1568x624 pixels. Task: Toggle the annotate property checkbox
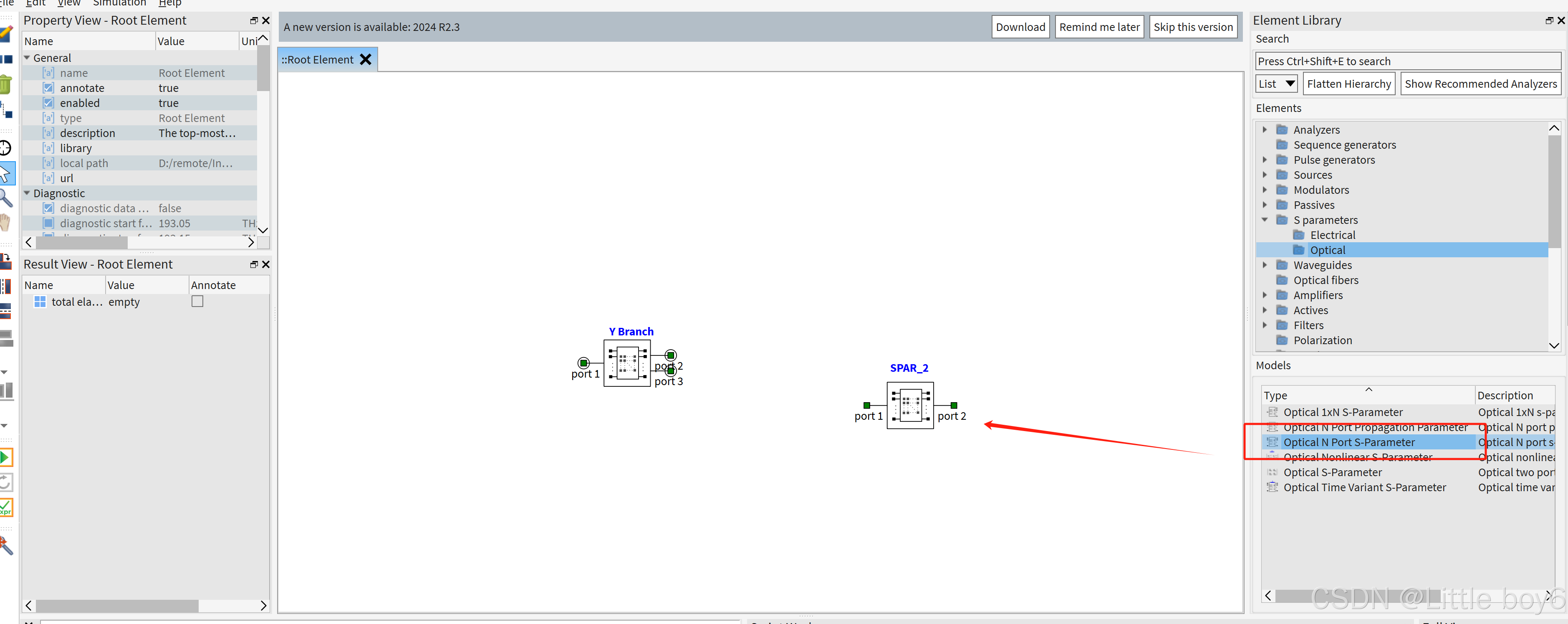49,88
